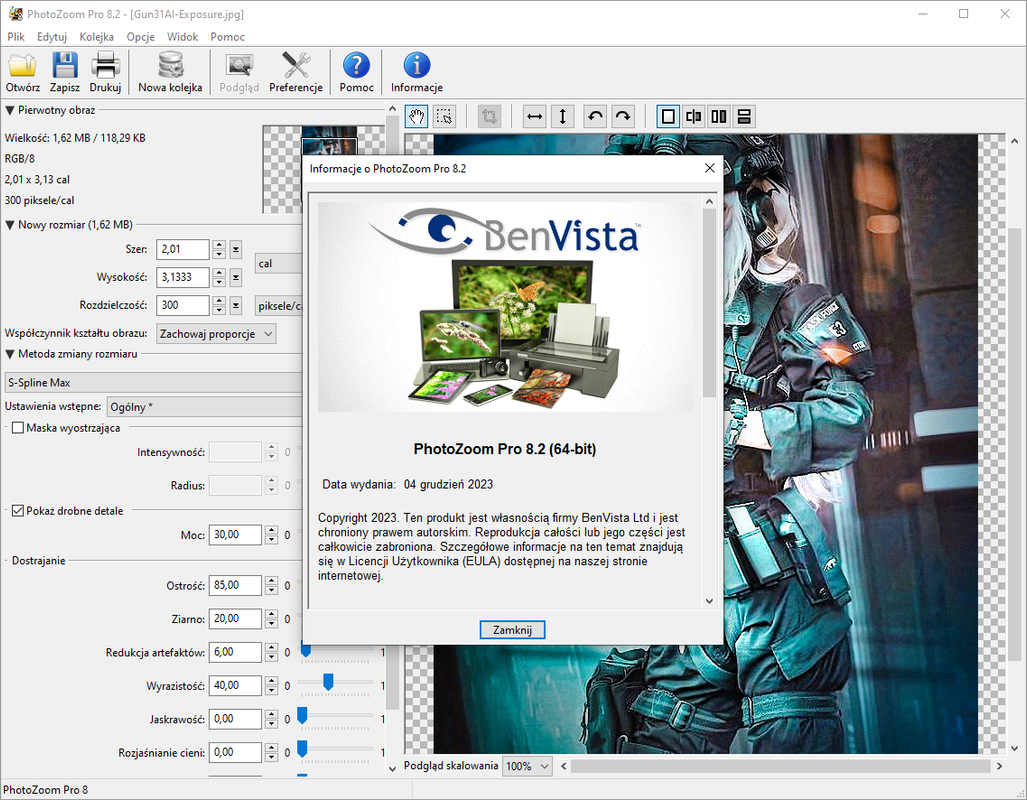Rotate the image counterclockwise
The image size is (1027, 800).
click(595, 117)
